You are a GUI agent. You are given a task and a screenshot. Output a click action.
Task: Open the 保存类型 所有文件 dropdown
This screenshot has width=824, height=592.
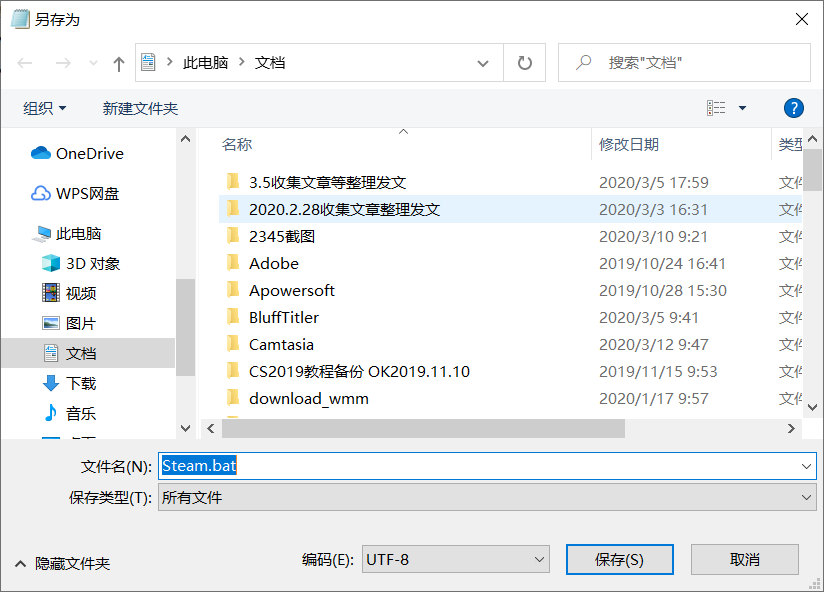coord(487,497)
